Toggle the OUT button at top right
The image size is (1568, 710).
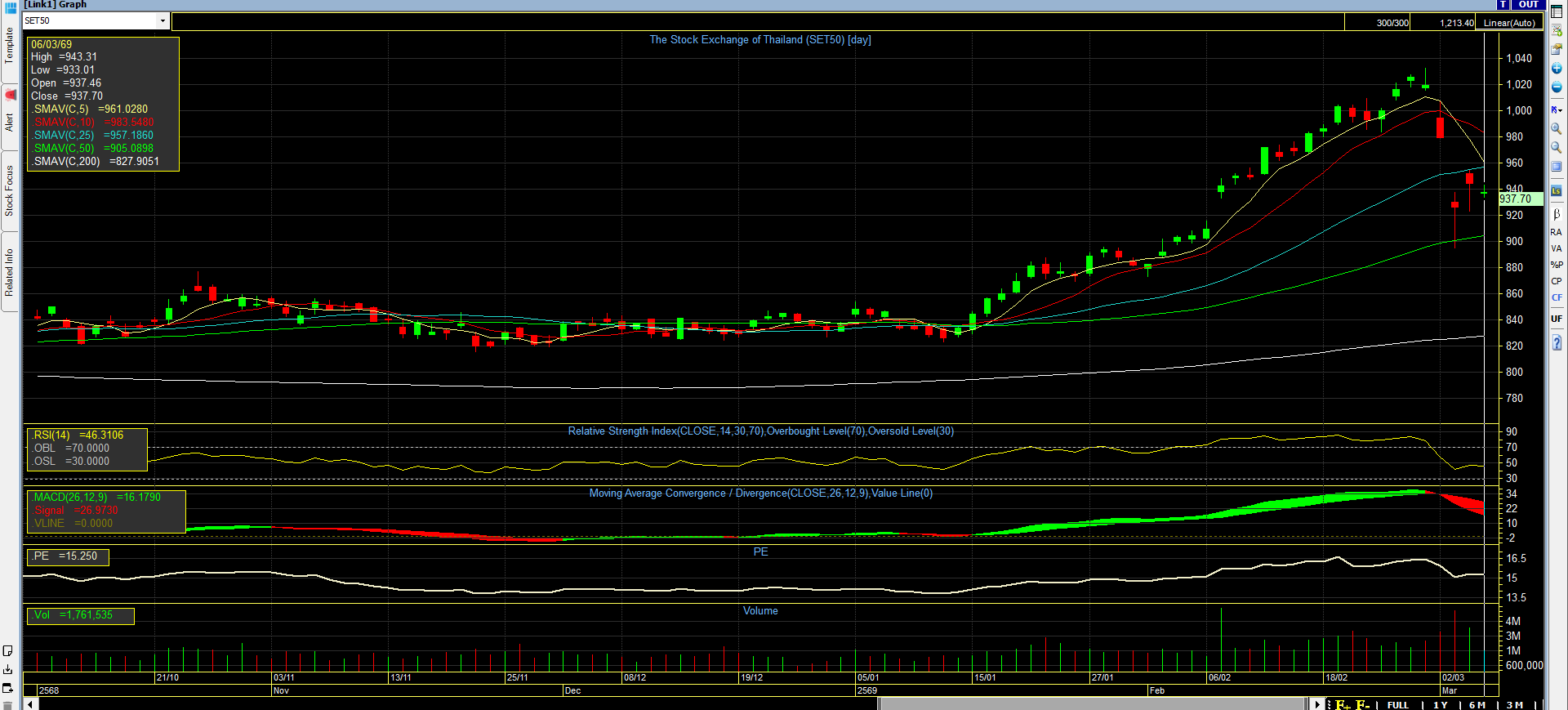click(x=1528, y=5)
